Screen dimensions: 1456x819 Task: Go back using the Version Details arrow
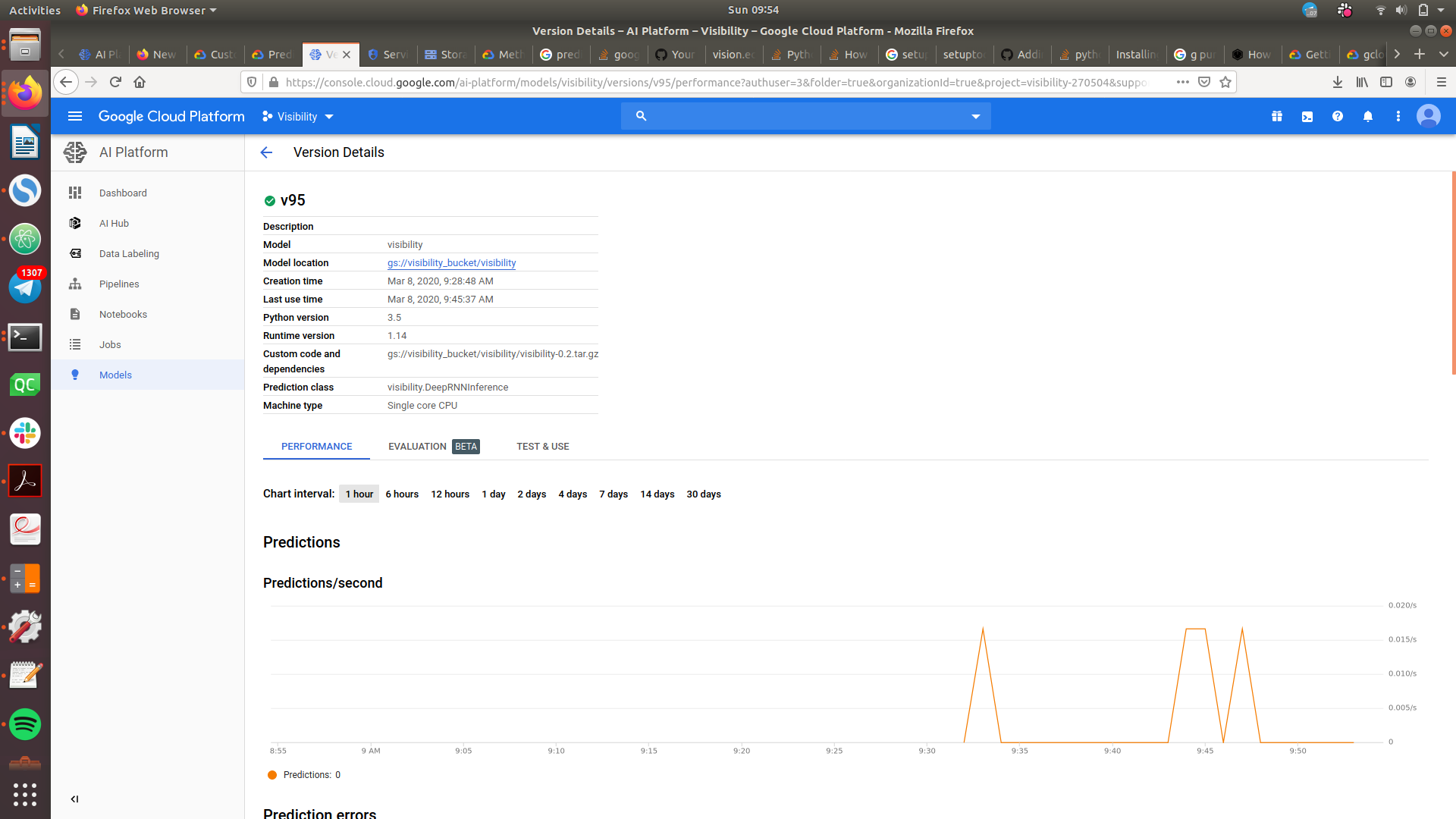(266, 152)
